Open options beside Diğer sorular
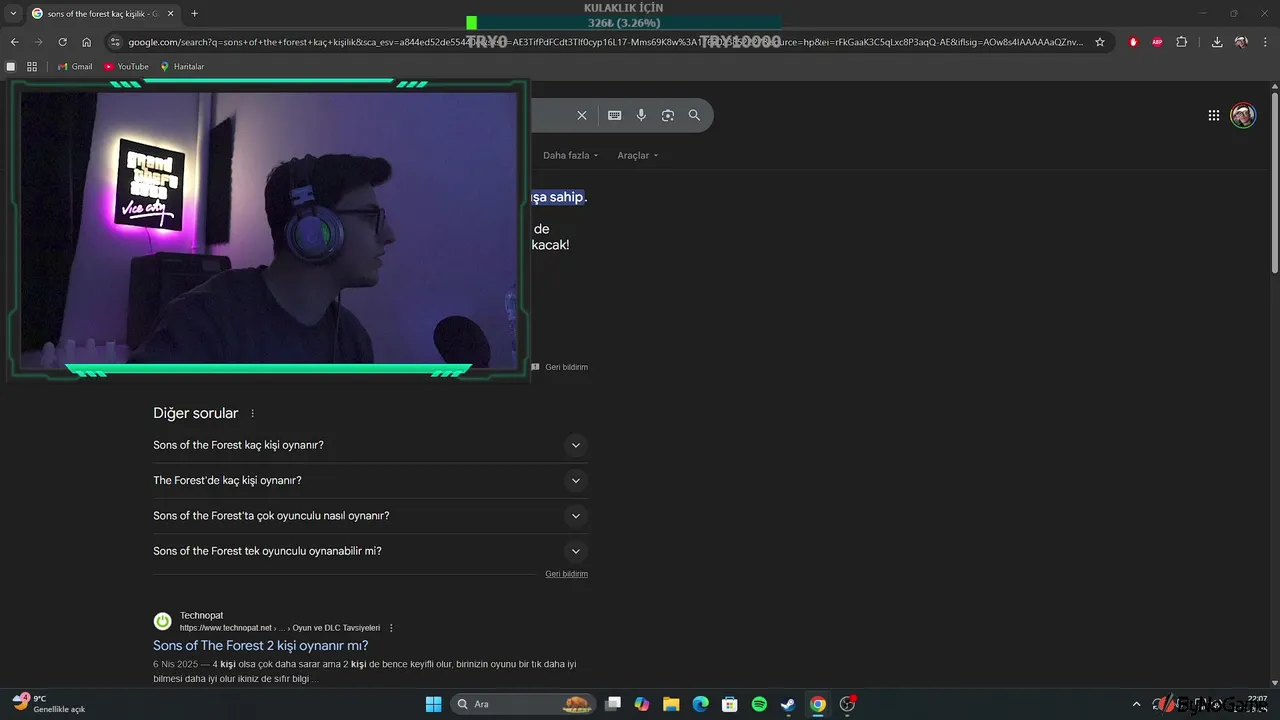The height and width of the screenshot is (720, 1280). click(x=252, y=413)
